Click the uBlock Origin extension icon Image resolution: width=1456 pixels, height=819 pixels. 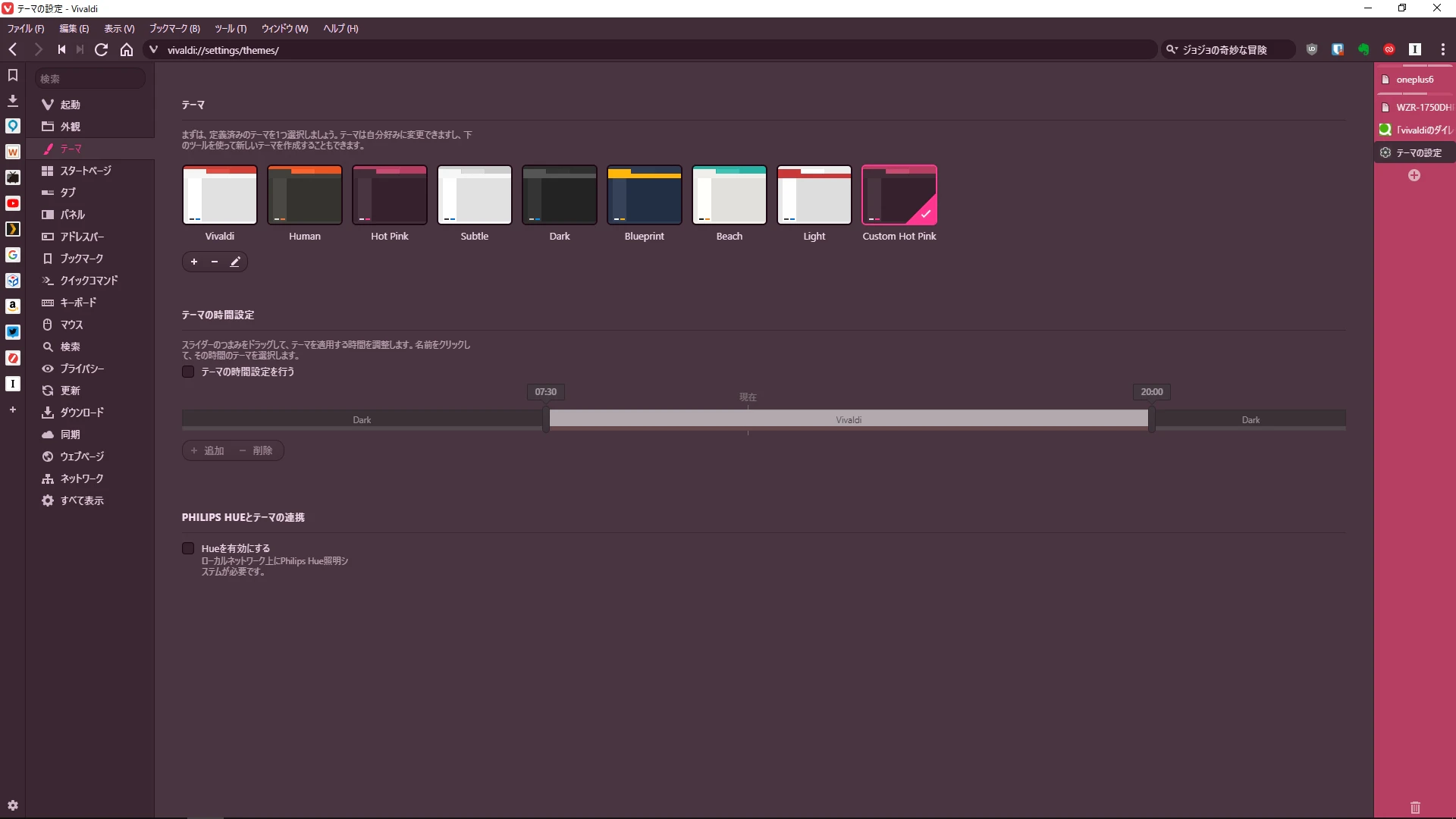[x=1312, y=49]
